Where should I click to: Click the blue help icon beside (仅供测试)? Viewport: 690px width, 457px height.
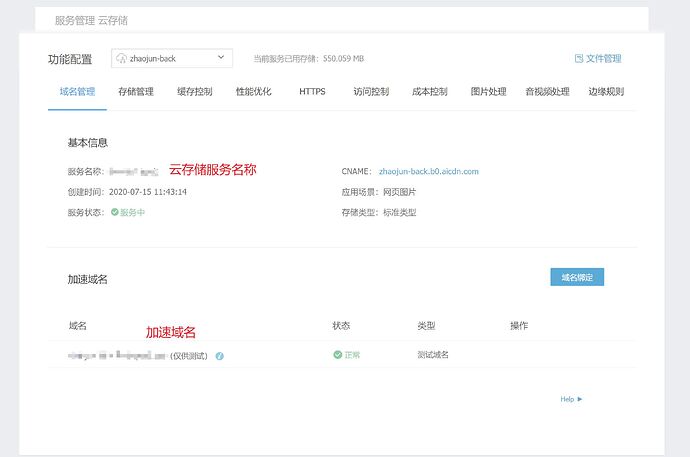[x=220, y=356]
